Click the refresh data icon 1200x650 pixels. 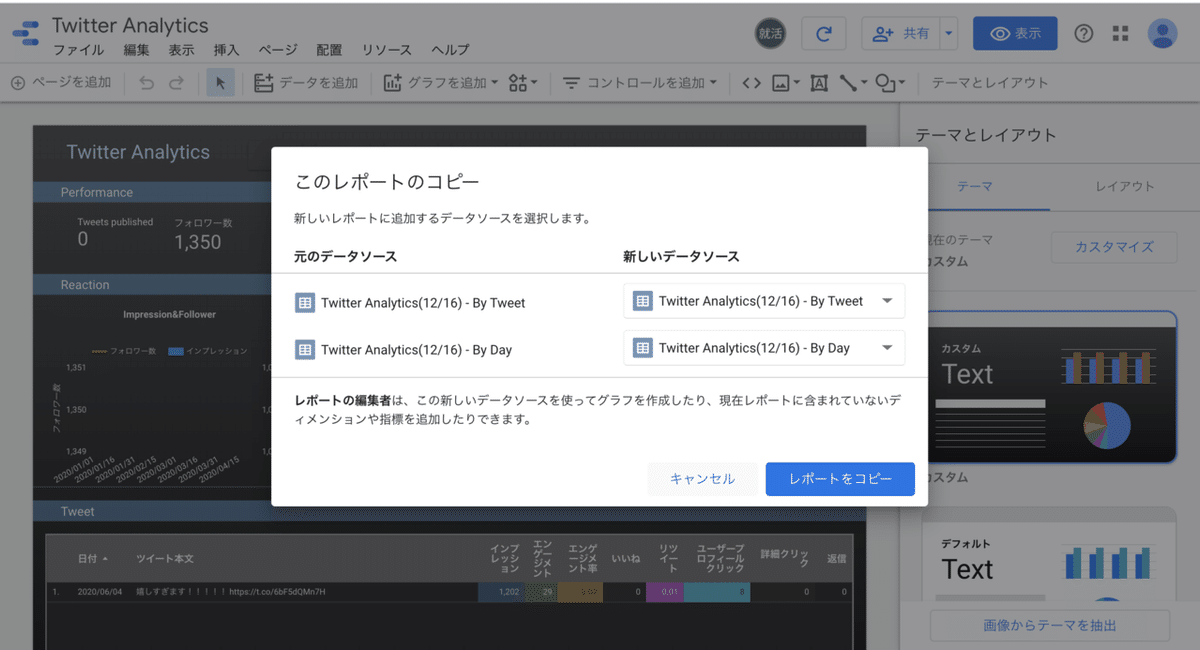click(824, 33)
